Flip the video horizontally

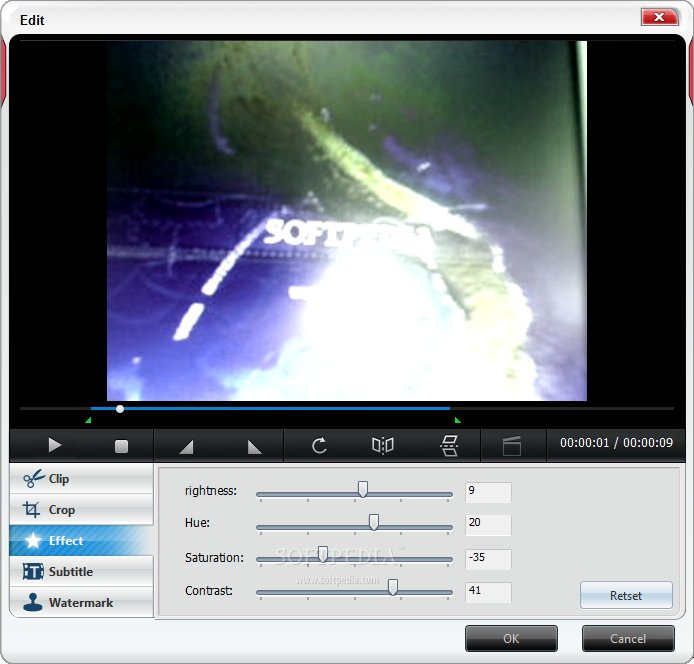pyautogui.click(x=383, y=445)
